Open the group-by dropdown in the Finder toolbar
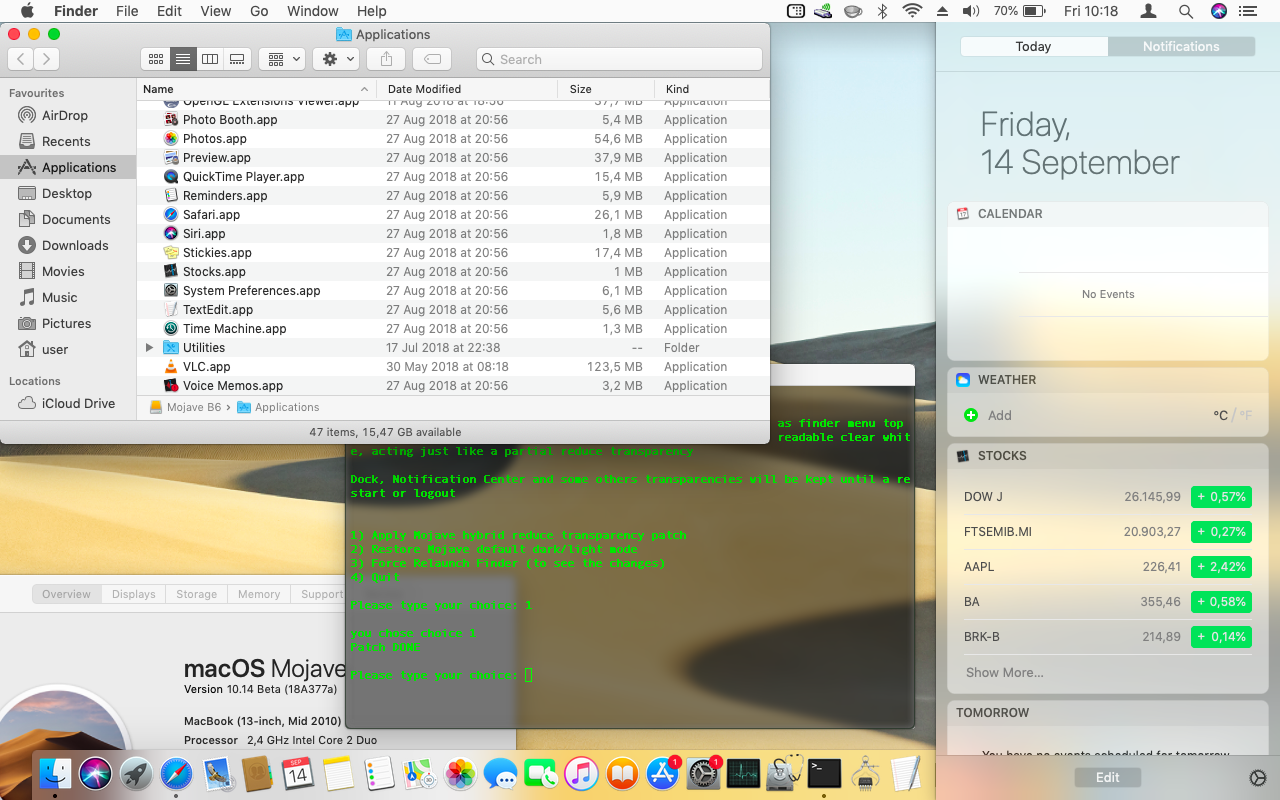Screen dimensions: 1280x800 [281, 59]
